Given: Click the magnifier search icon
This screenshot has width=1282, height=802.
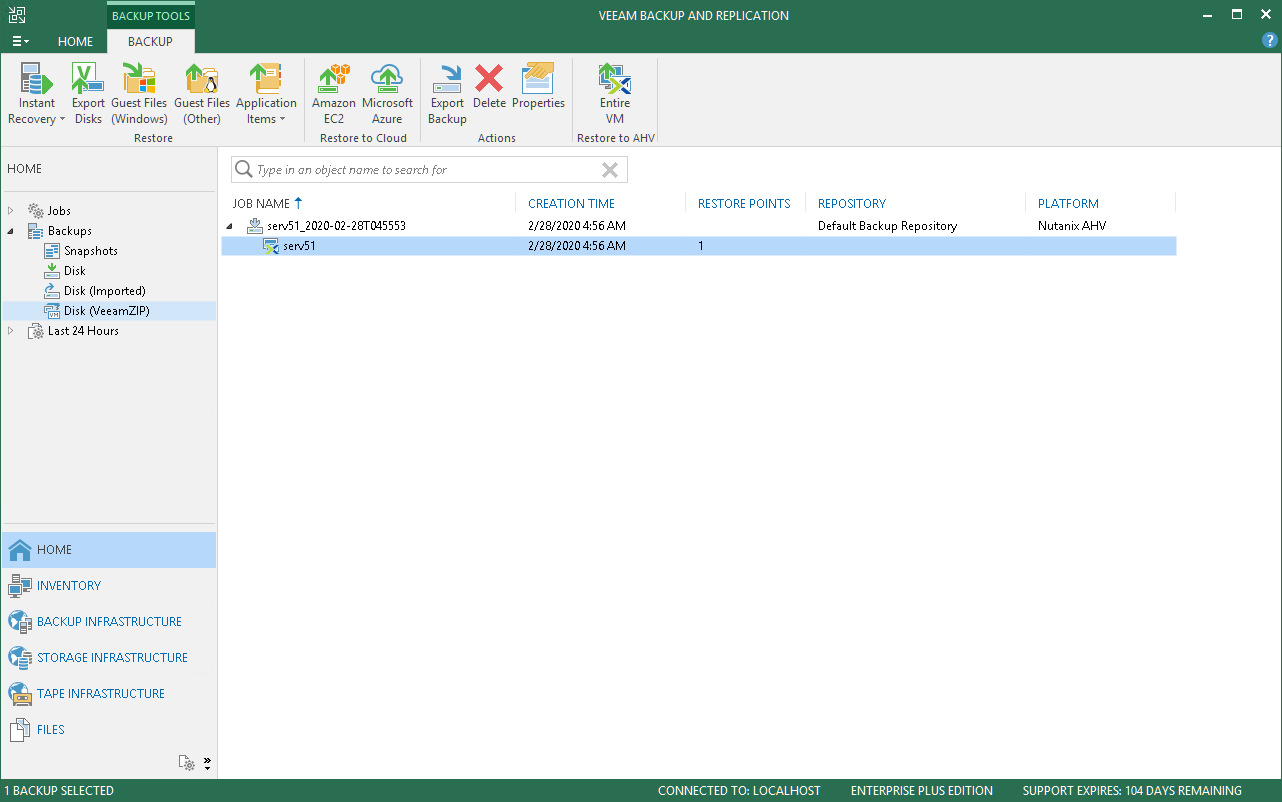Looking at the screenshot, I should 243,170.
